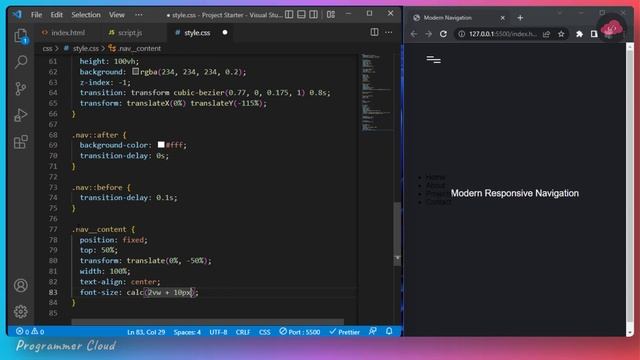Show errors and warnings in status bar
The image size is (640, 360).
(30, 331)
